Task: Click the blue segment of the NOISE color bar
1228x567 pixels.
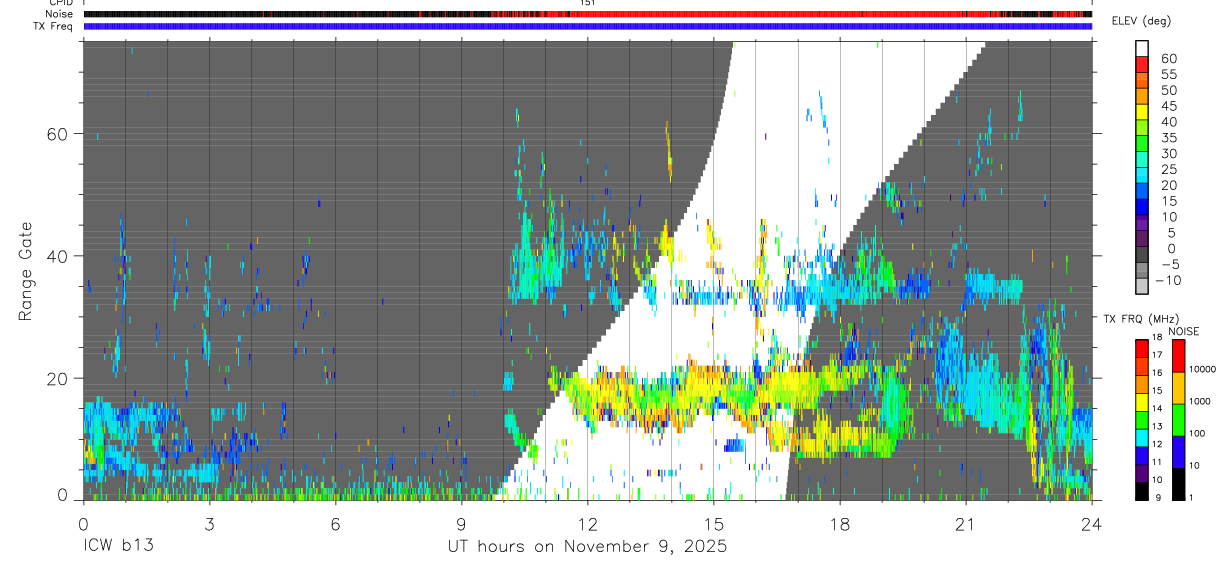Action: click(x=1178, y=452)
